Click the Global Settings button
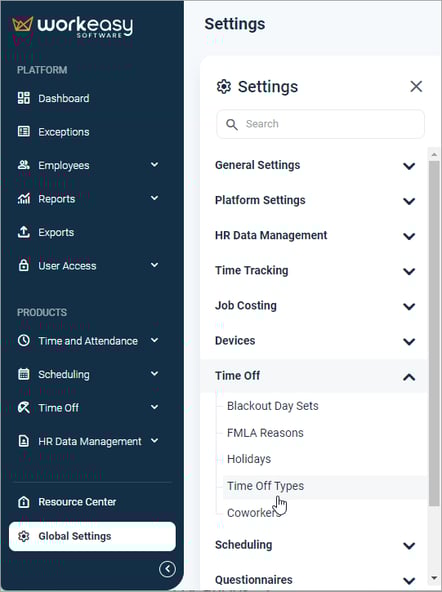This screenshot has width=442, height=592. [x=92, y=536]
